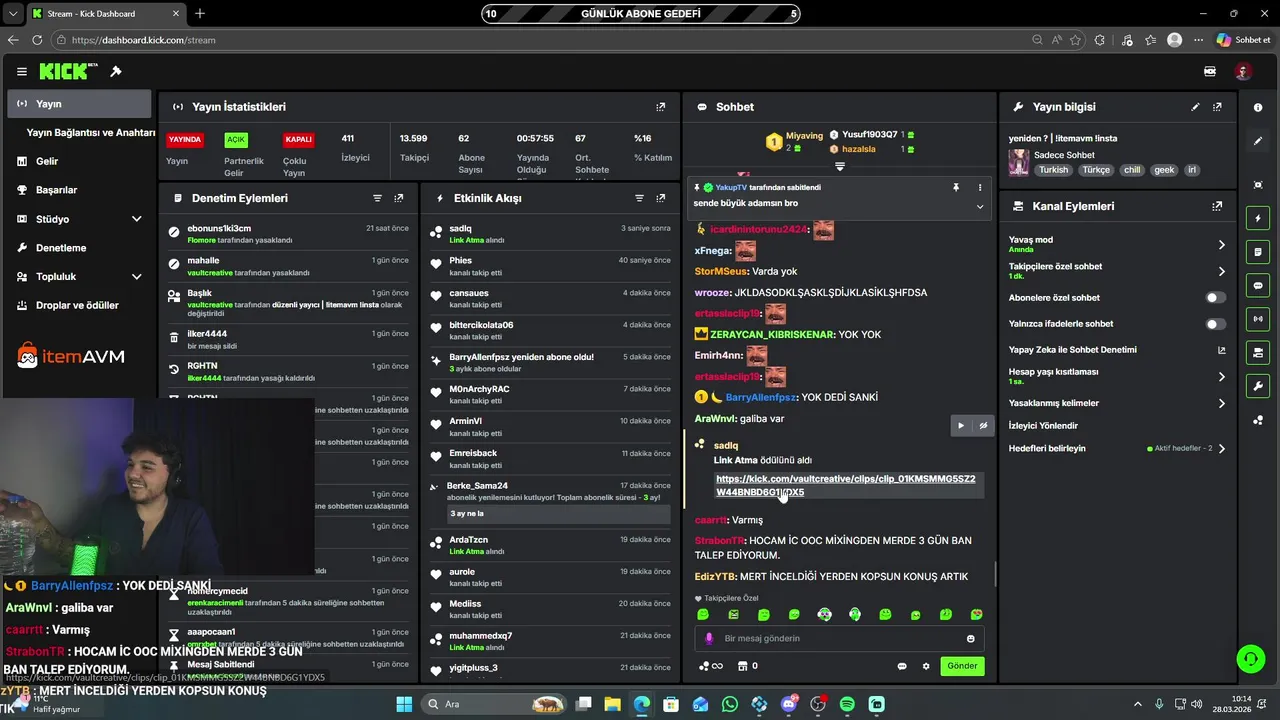1280x720 pixels.
Task: Open filter options in Etkinlik Akışı
Action: pos(639,198)
